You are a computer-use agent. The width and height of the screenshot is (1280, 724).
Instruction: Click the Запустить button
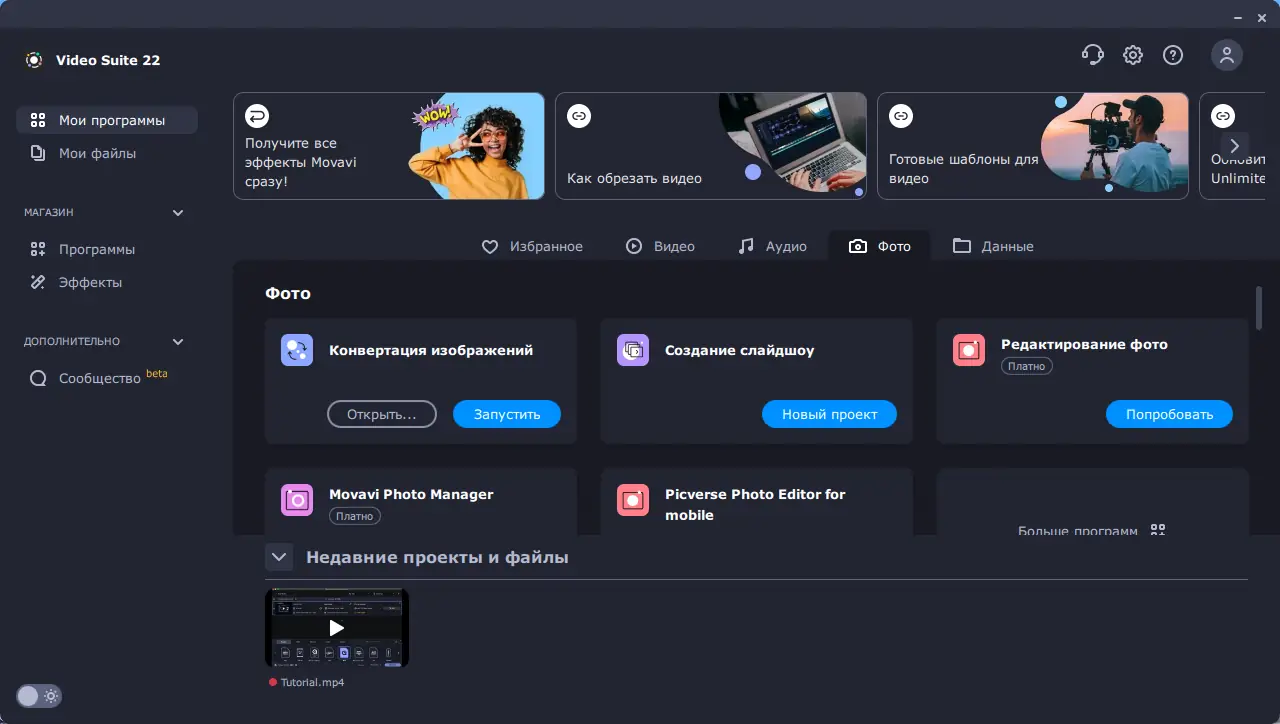pyautogui.click(x=506, y=414)
